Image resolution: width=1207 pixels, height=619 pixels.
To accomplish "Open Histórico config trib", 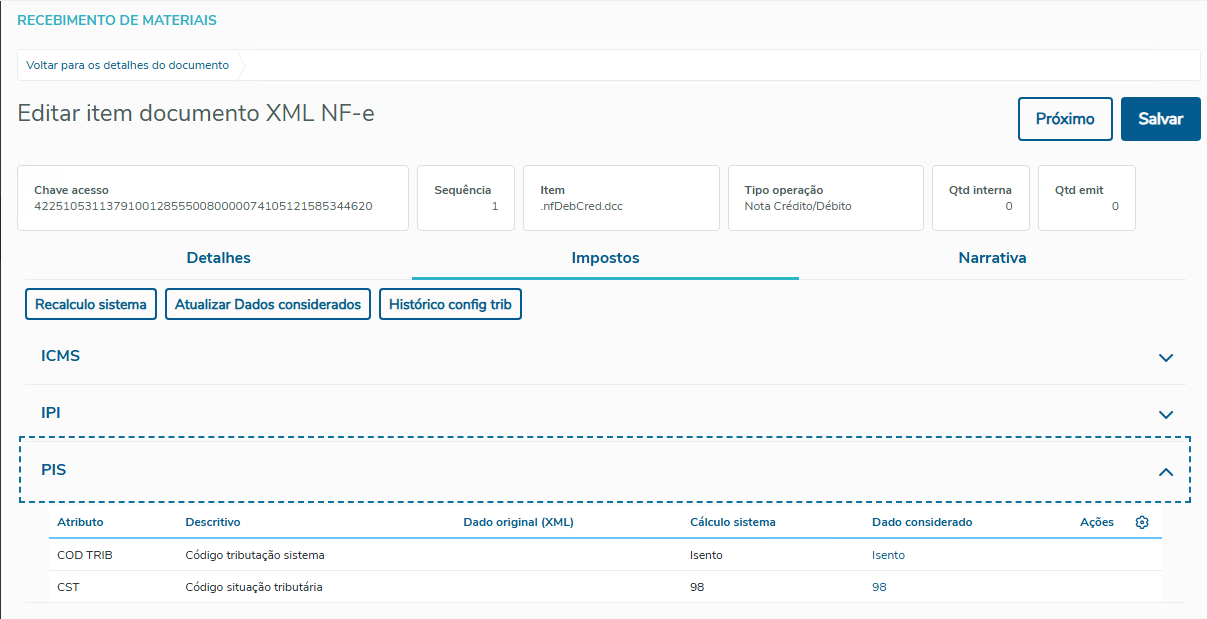I will coord(450,304).
